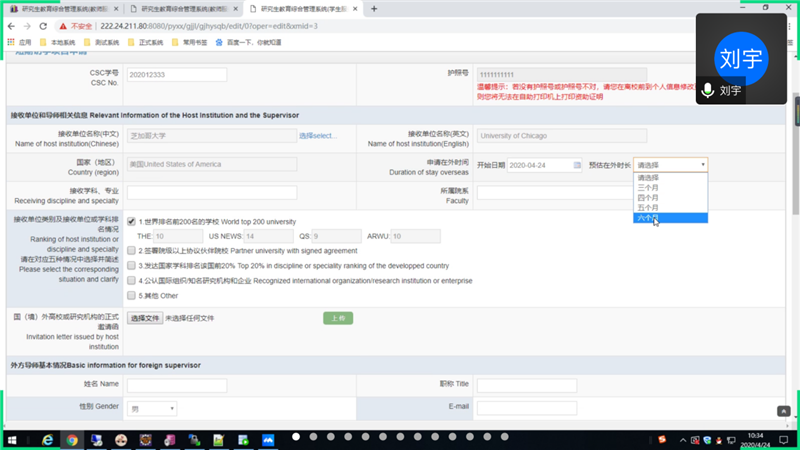This screenshot has width=800, height=450.
Task: Close the second browser tab
Action: pos(235,9)
